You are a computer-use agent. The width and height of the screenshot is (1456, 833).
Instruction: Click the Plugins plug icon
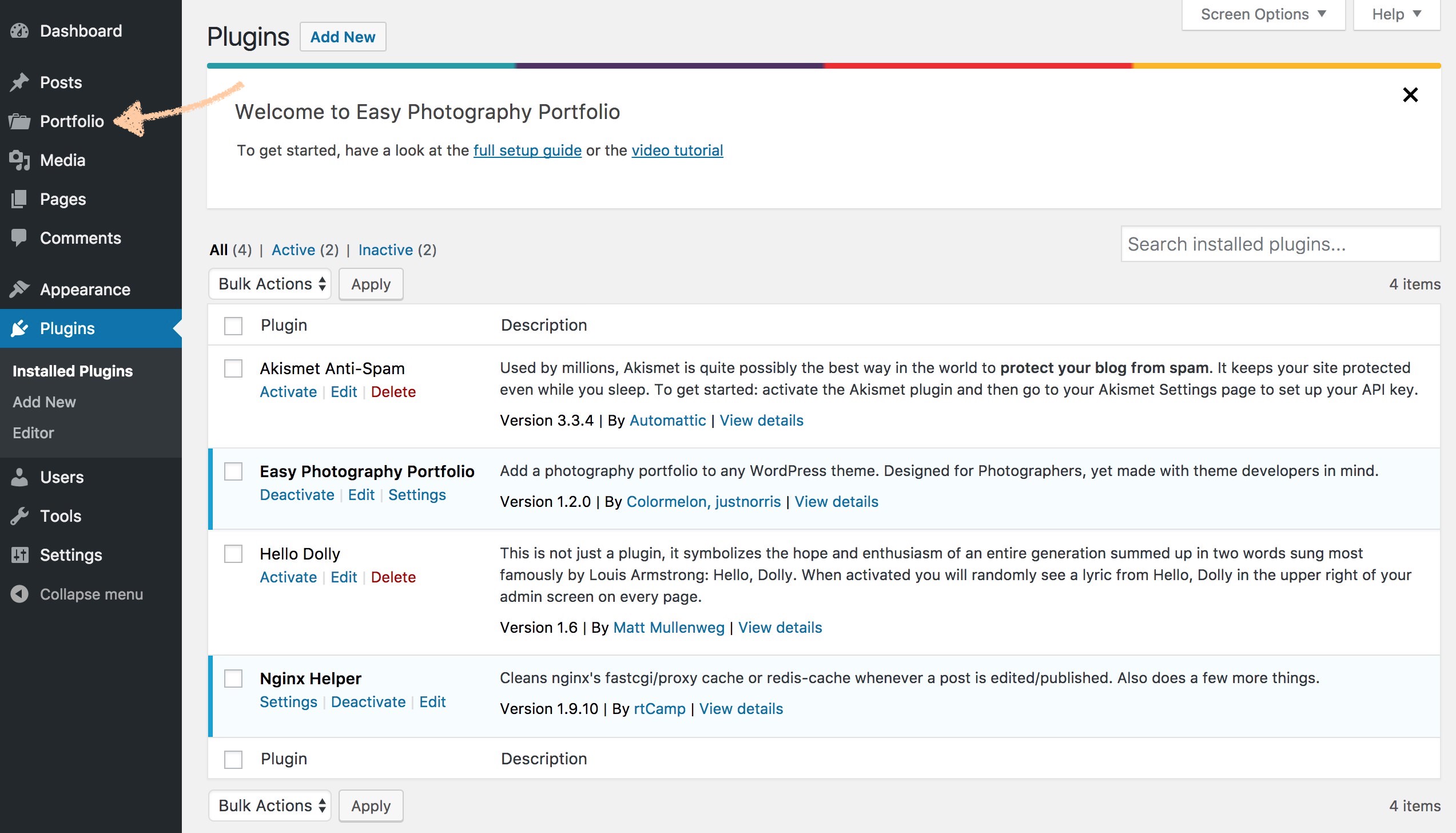[x=19, y=328]
